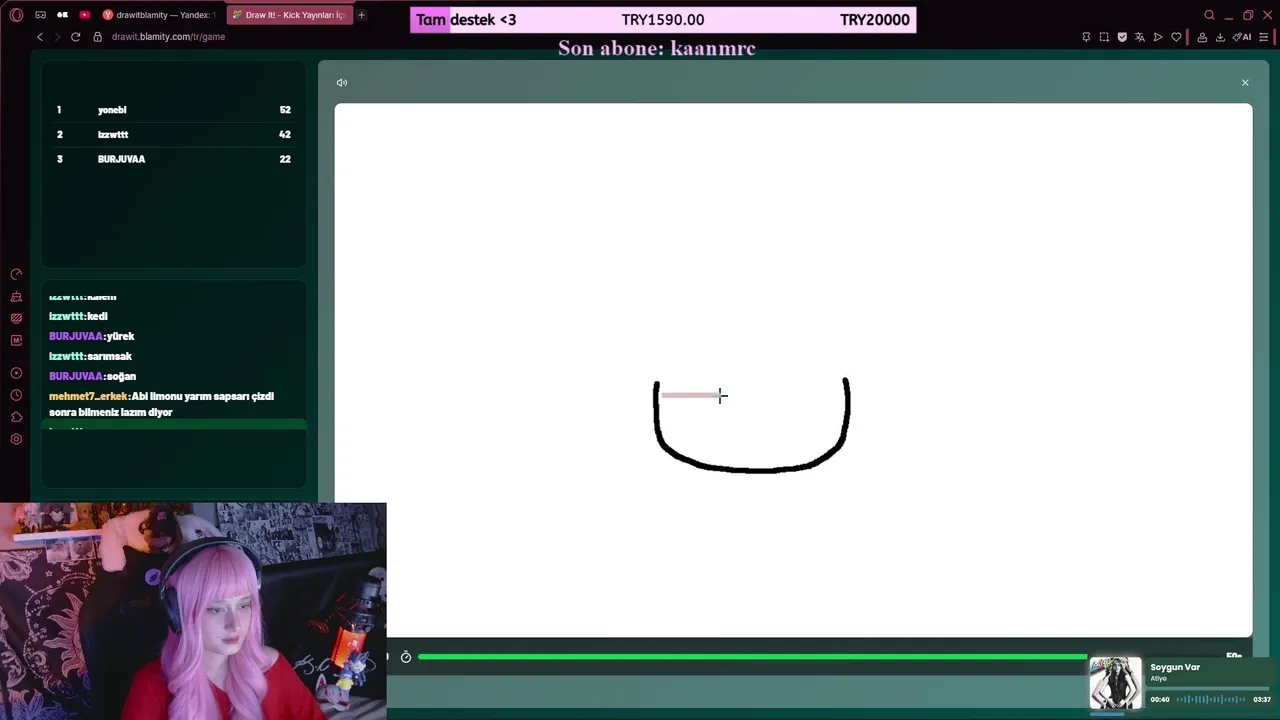Select the Draw It! Kick Yayınları tab

click(289, 15)
